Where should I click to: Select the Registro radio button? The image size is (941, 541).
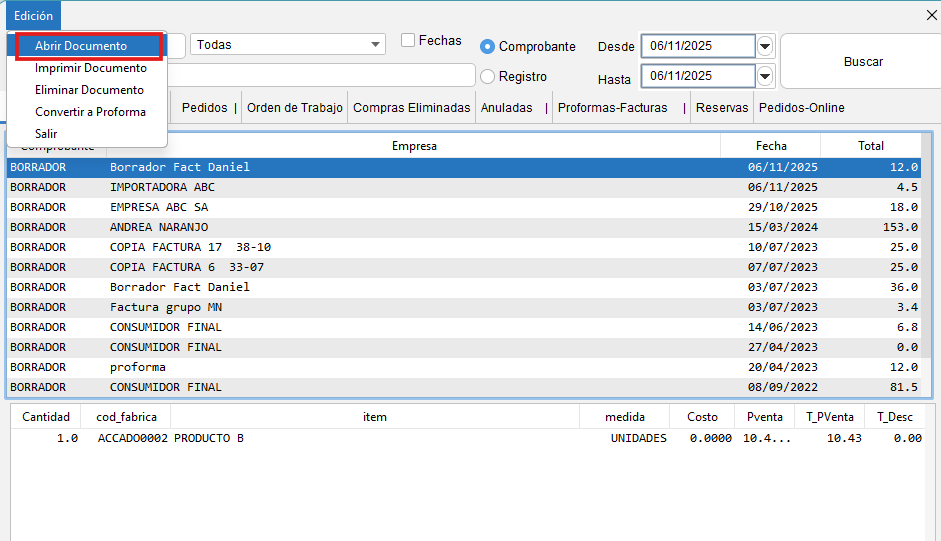coord(488,77)
